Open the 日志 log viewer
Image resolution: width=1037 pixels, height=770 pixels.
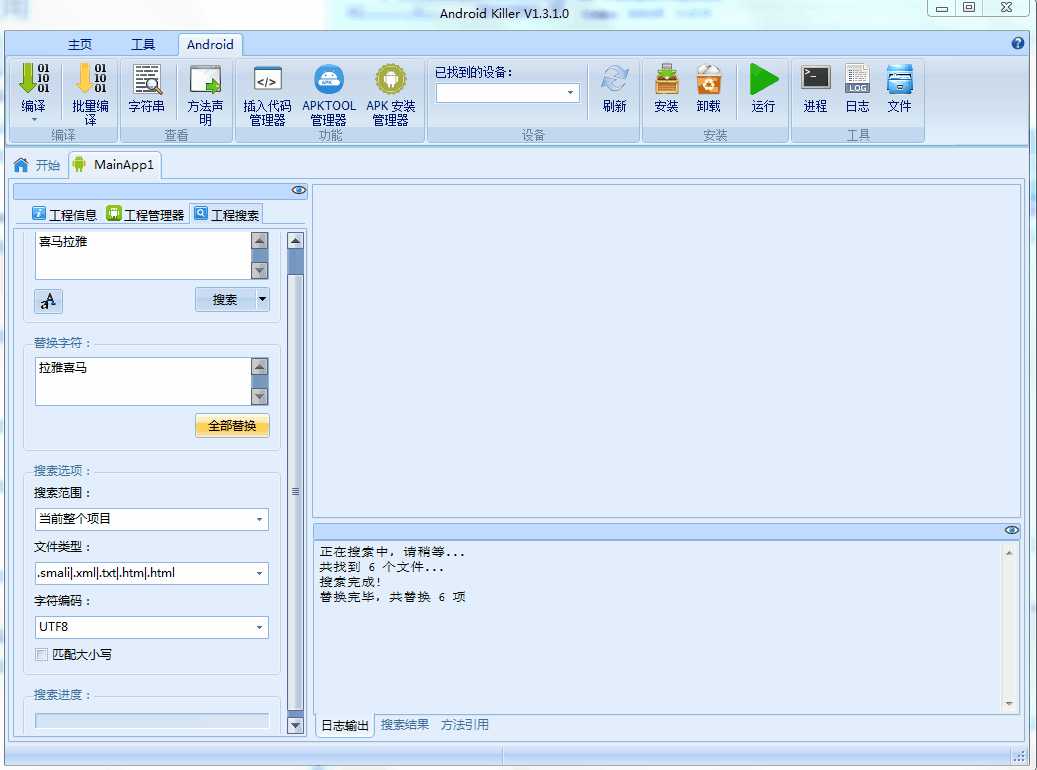coord(857,88)
